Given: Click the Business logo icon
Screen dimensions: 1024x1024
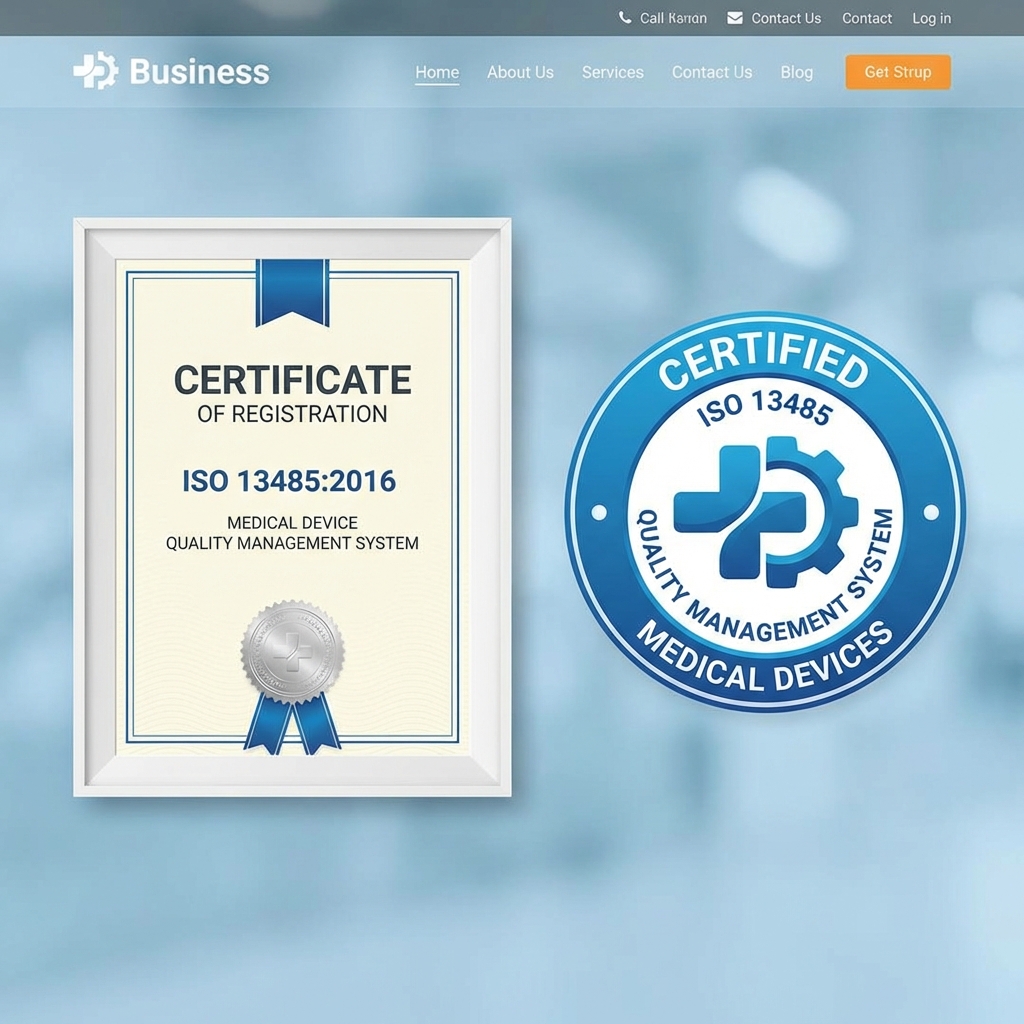Looking at the screenshot, I should click(95, 71).
